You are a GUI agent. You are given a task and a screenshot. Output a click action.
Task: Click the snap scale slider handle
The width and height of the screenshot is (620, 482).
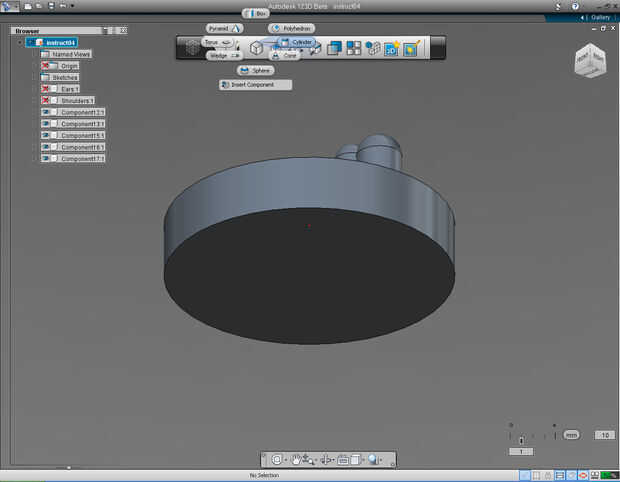[522, 440]
